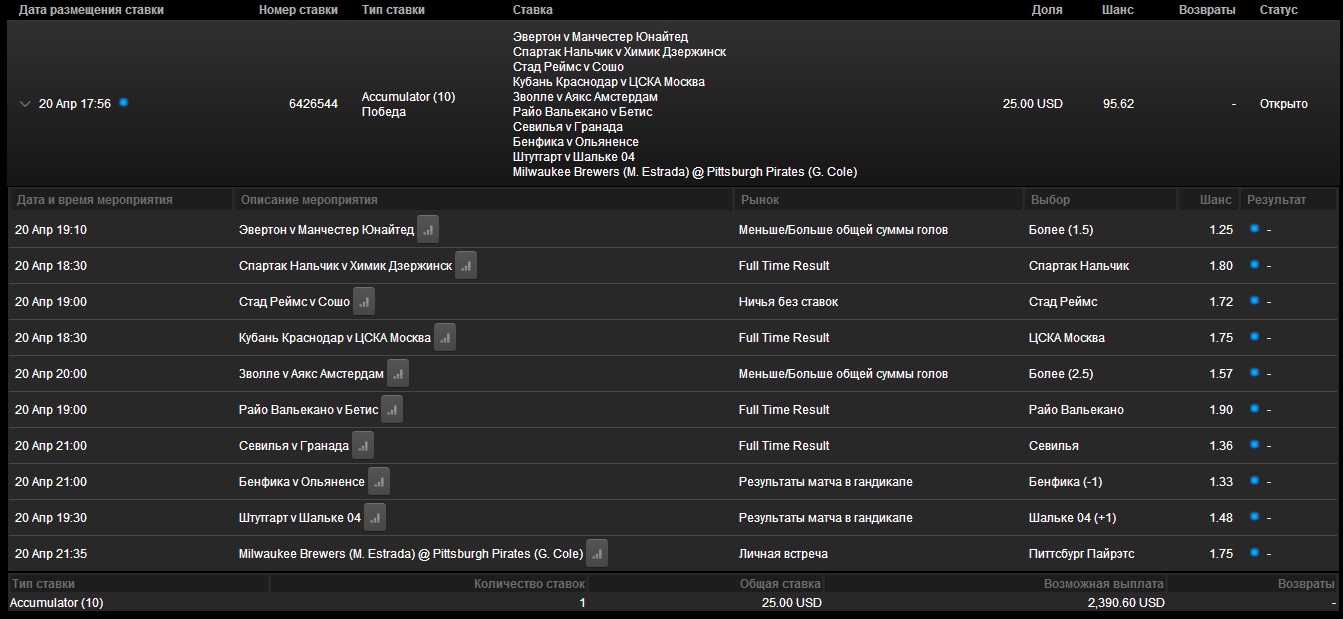Click selection Питтсбург Пайрэтс

pos(1081,554)
